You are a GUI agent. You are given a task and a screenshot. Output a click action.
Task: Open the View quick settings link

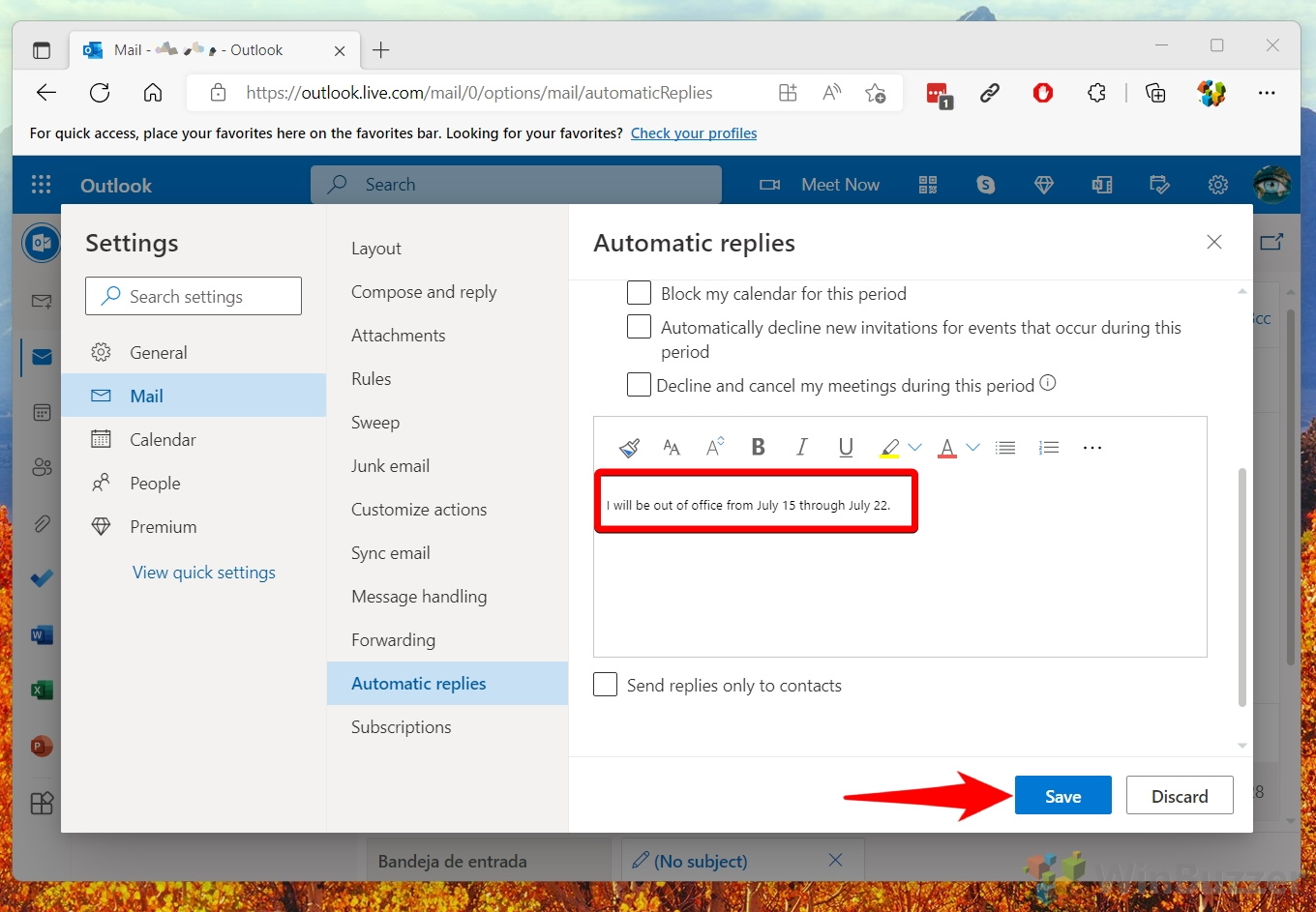click(203, 573)
